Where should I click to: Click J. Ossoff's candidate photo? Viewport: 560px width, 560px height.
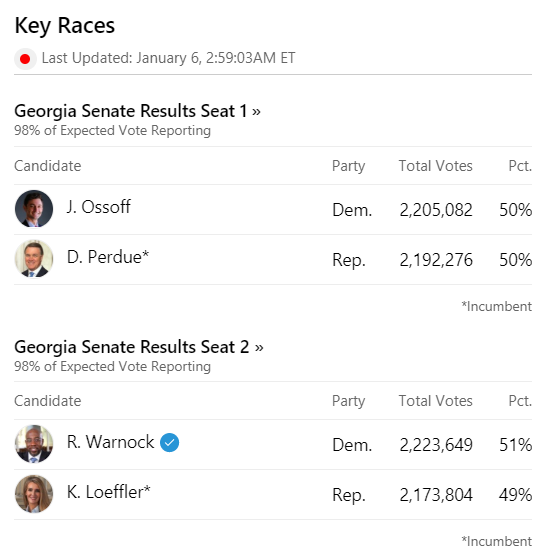point(34,209)
